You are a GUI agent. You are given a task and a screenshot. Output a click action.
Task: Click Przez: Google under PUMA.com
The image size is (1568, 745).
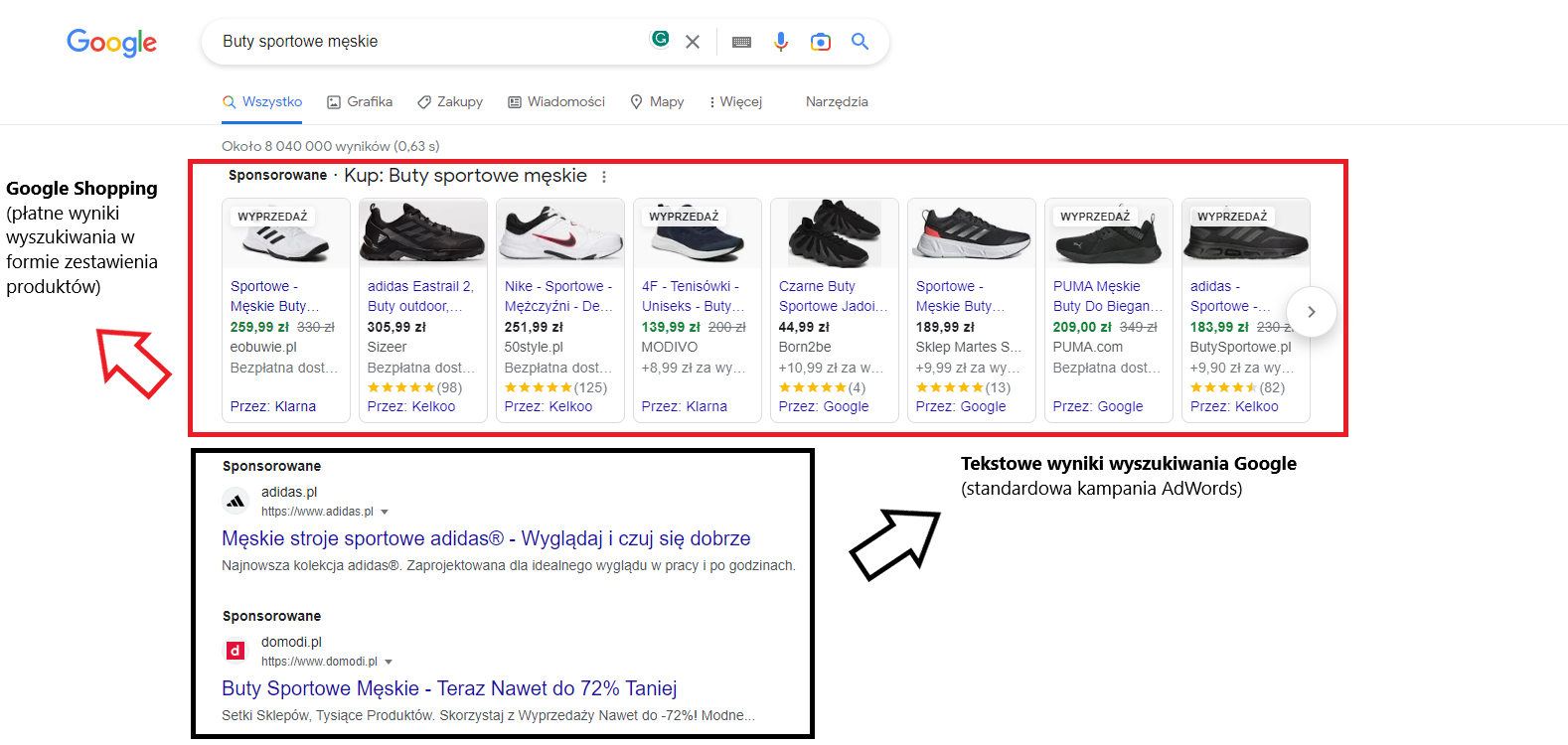tap(1098, 406)
